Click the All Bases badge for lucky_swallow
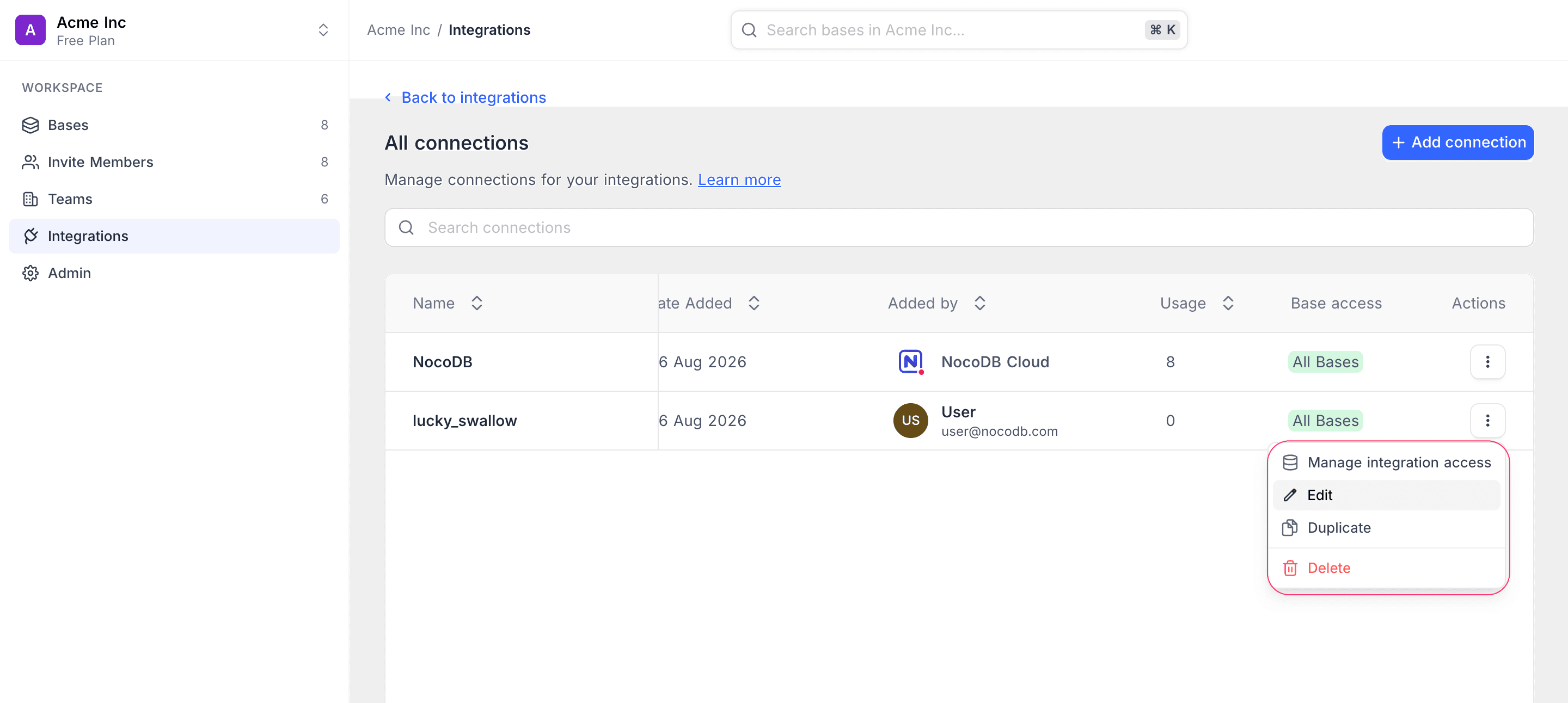1568x703 pixels. (x=1325, y=421)
